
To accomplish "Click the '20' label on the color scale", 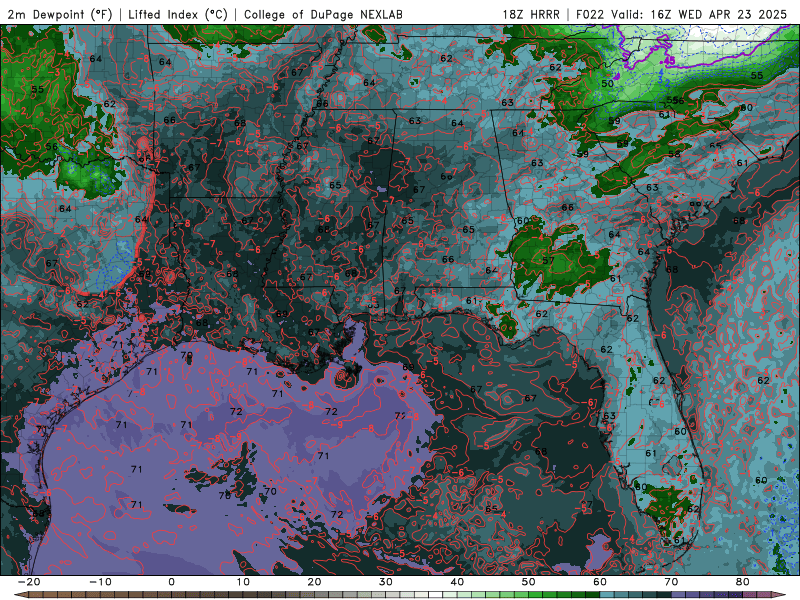I will click(x=314, y=582).
